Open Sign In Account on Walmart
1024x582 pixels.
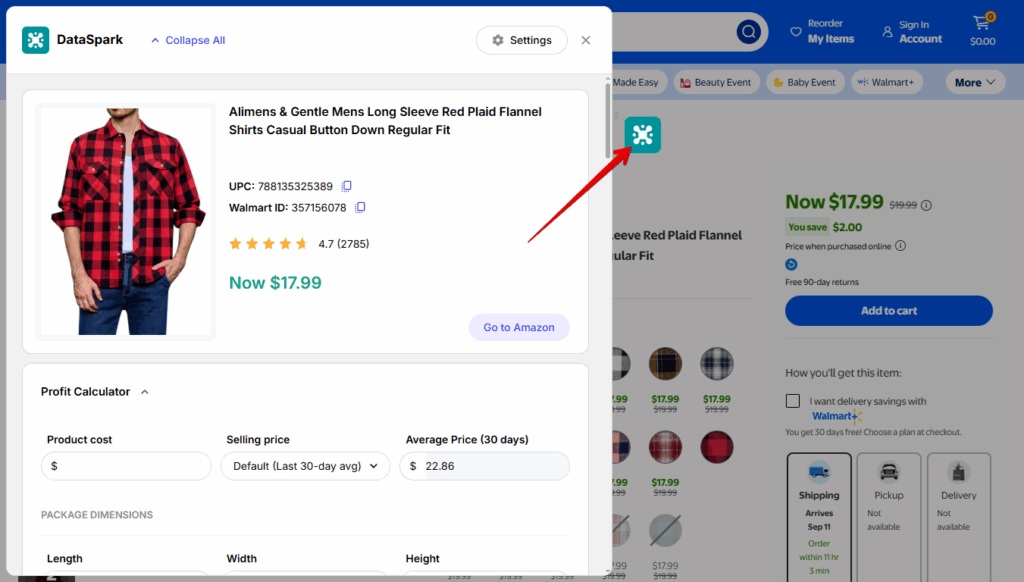pos(912,31)
